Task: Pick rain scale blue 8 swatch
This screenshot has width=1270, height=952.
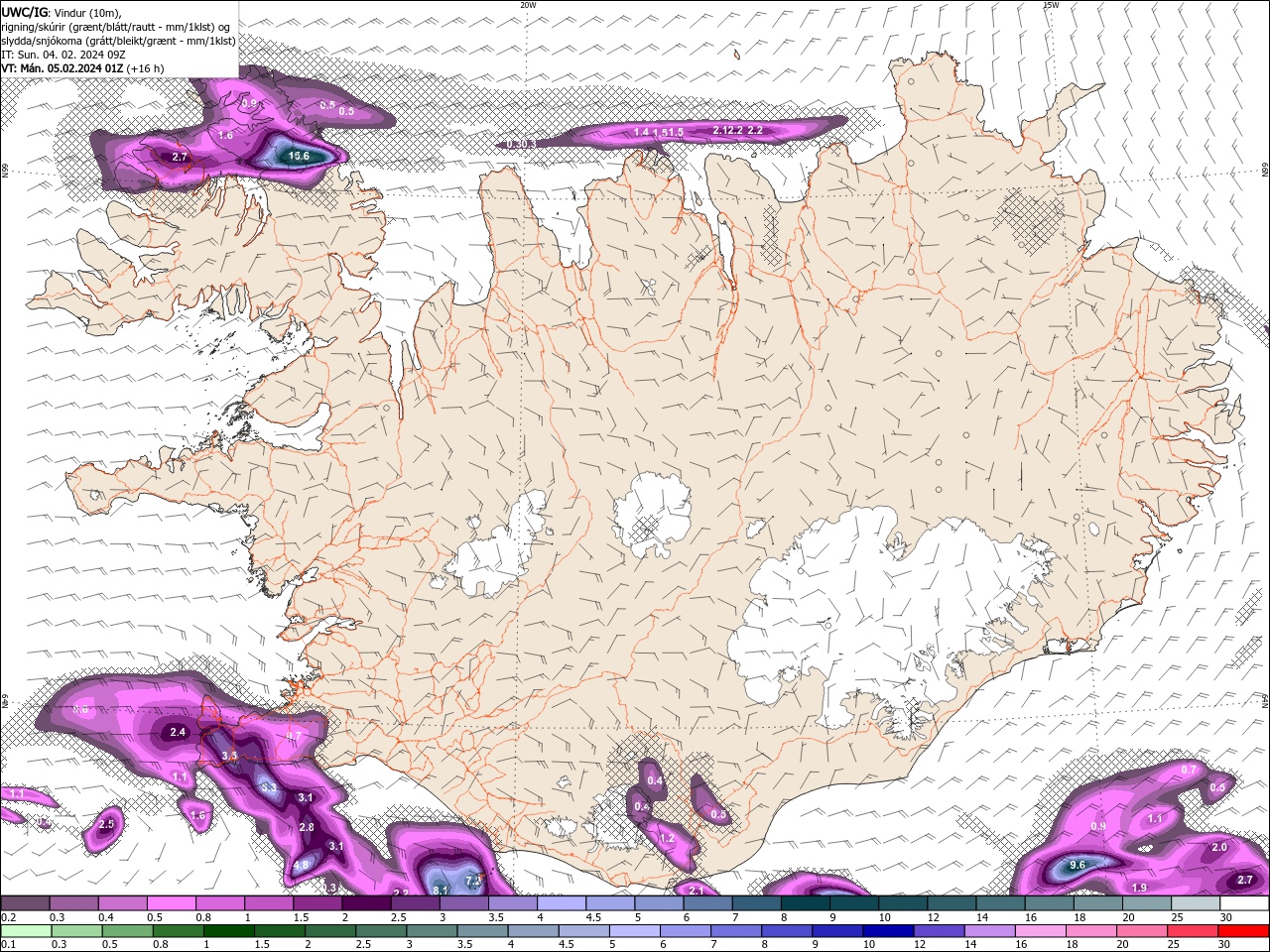Action: pos(789,931)
